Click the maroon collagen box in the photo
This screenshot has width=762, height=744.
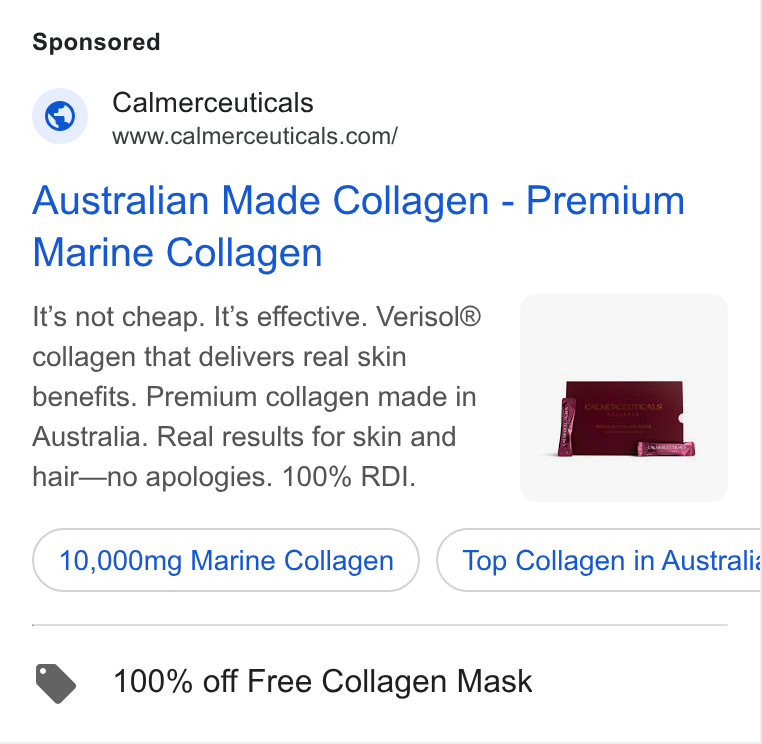pyautogui.click(x=625, y=413)
